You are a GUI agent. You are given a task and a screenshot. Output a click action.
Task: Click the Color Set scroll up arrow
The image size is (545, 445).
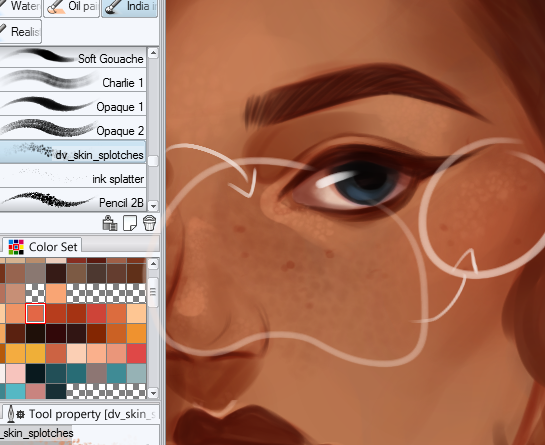point(153,264)
